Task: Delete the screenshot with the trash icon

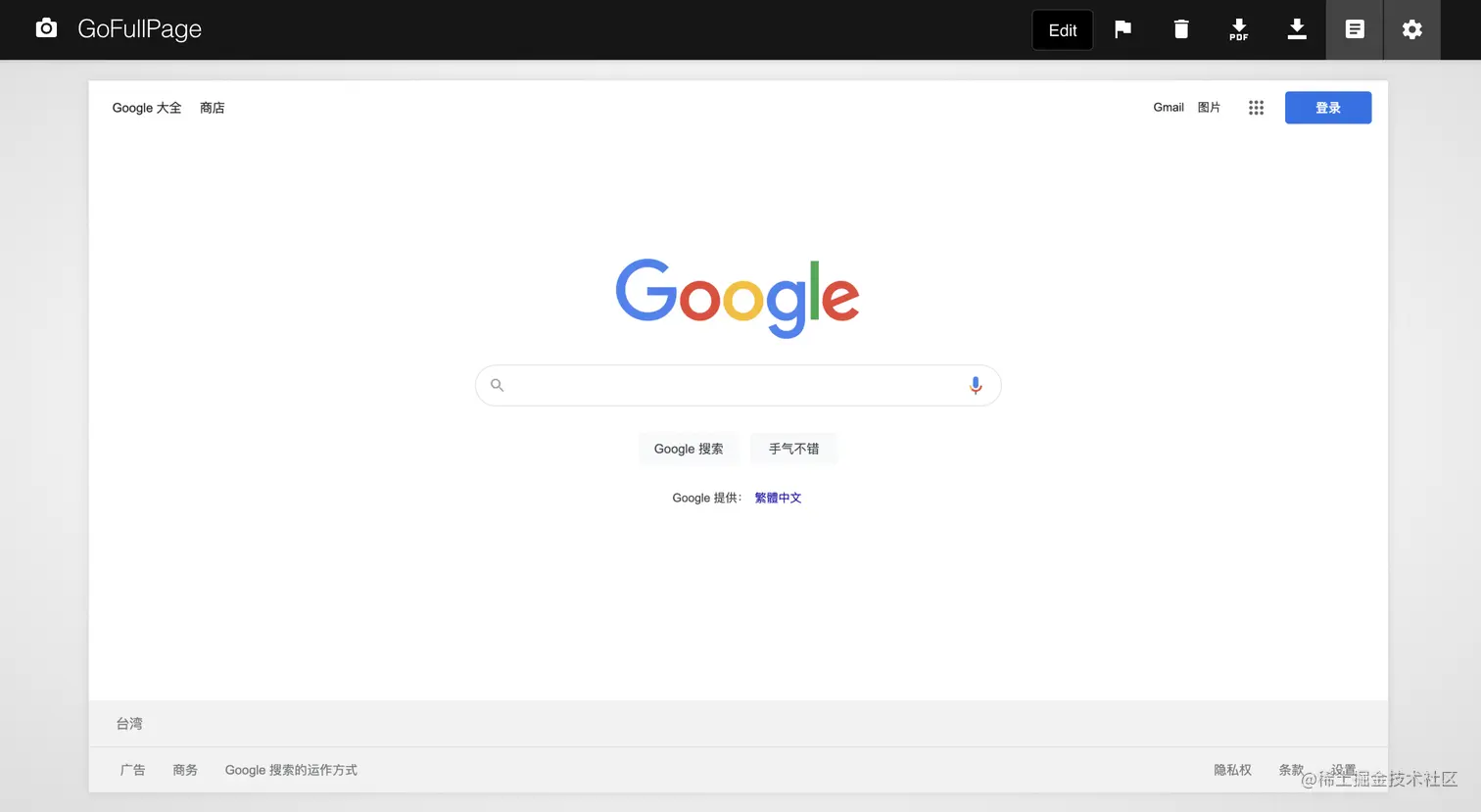Action: coord(1181,29)
